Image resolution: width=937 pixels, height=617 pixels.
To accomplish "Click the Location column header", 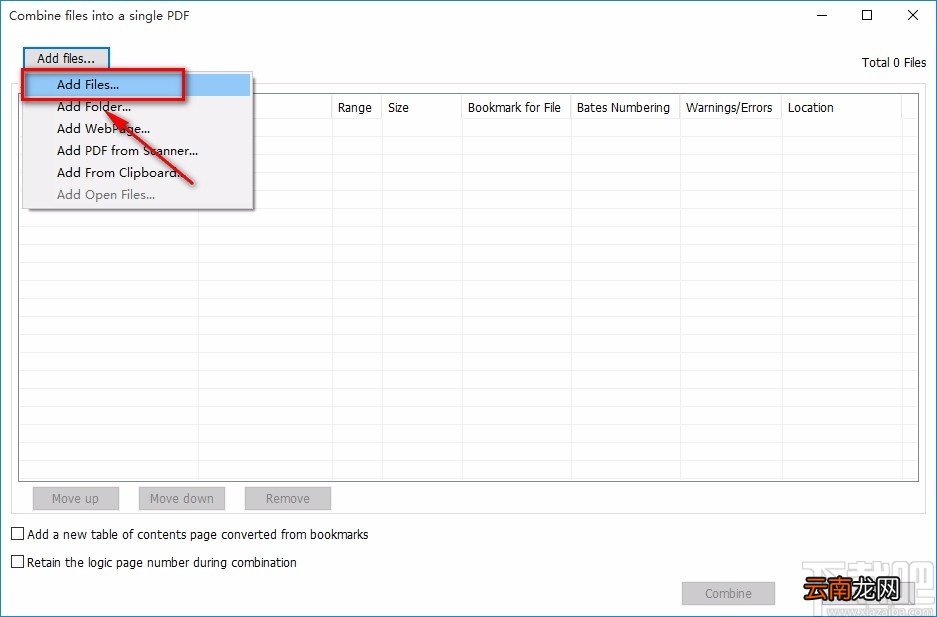I will tap(842, 108).
